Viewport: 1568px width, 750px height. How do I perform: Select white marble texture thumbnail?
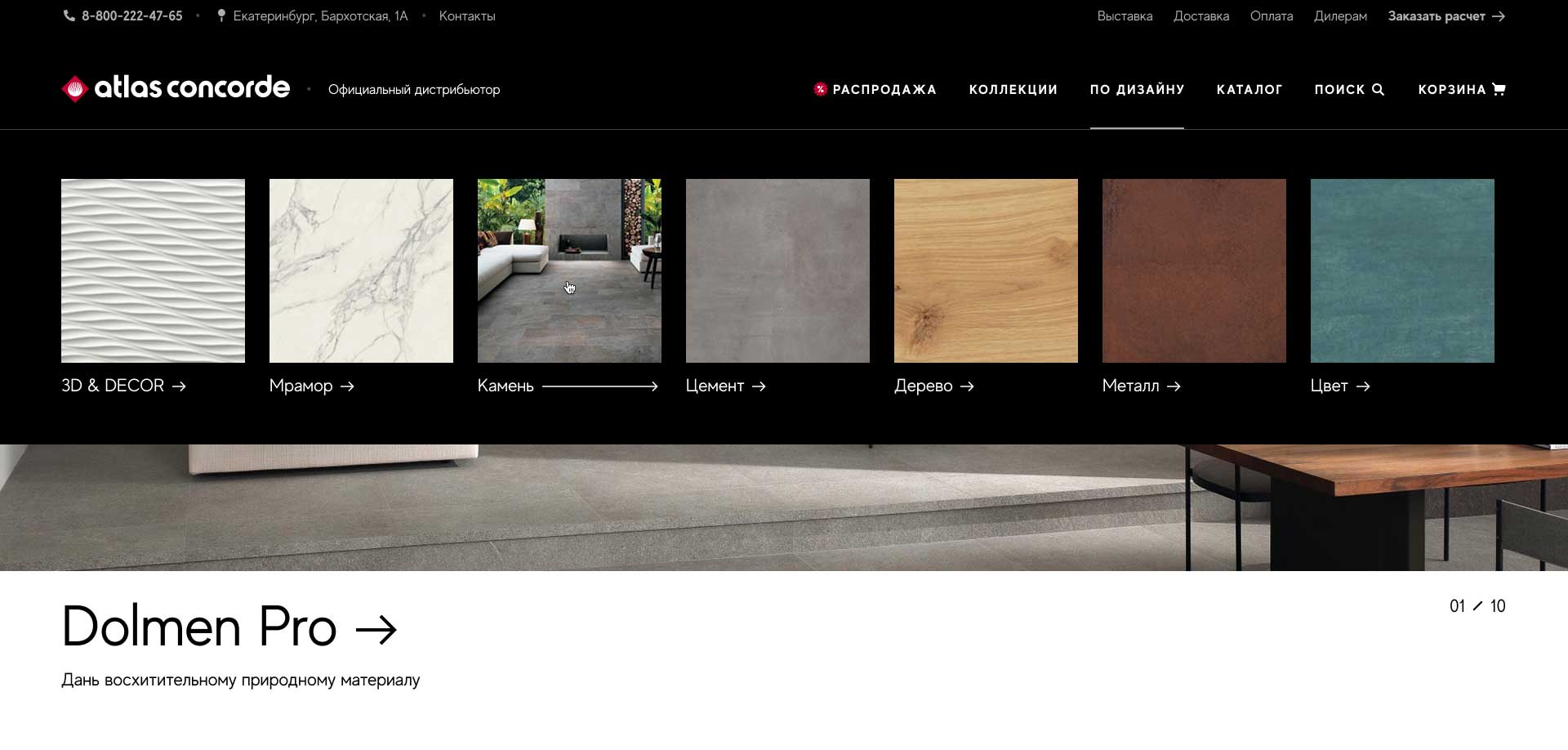coord(361,270)
